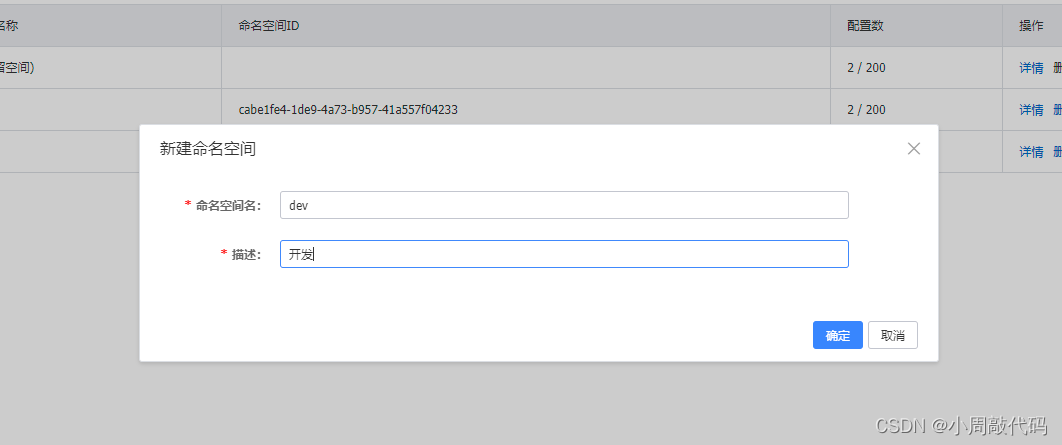This screenshot has width=1062, height=445.
Task: Open 详情 link in the third row
Action: 1031,152
